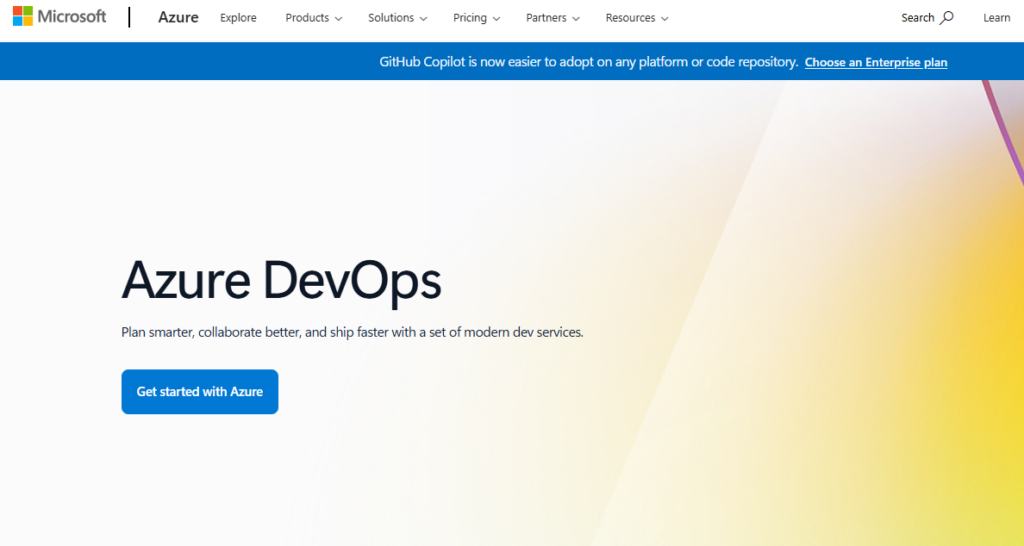The image size is (1024, 546).
Task: Click the Microsoft logo
Action: pyautogui.click(x=59, y=16)
